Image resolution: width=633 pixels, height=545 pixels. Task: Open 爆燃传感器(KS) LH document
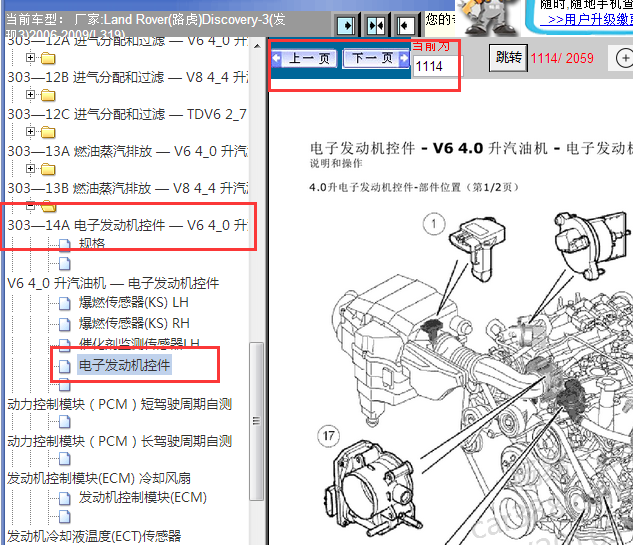[x=134, y=303]
